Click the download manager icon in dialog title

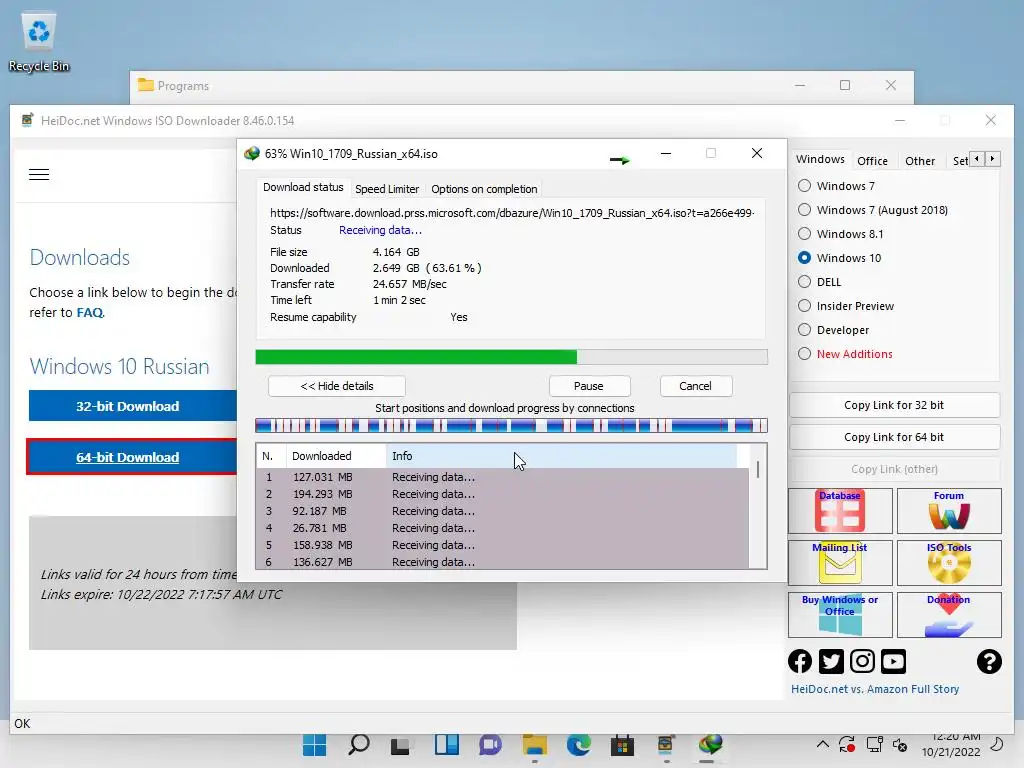coord(251,153)
